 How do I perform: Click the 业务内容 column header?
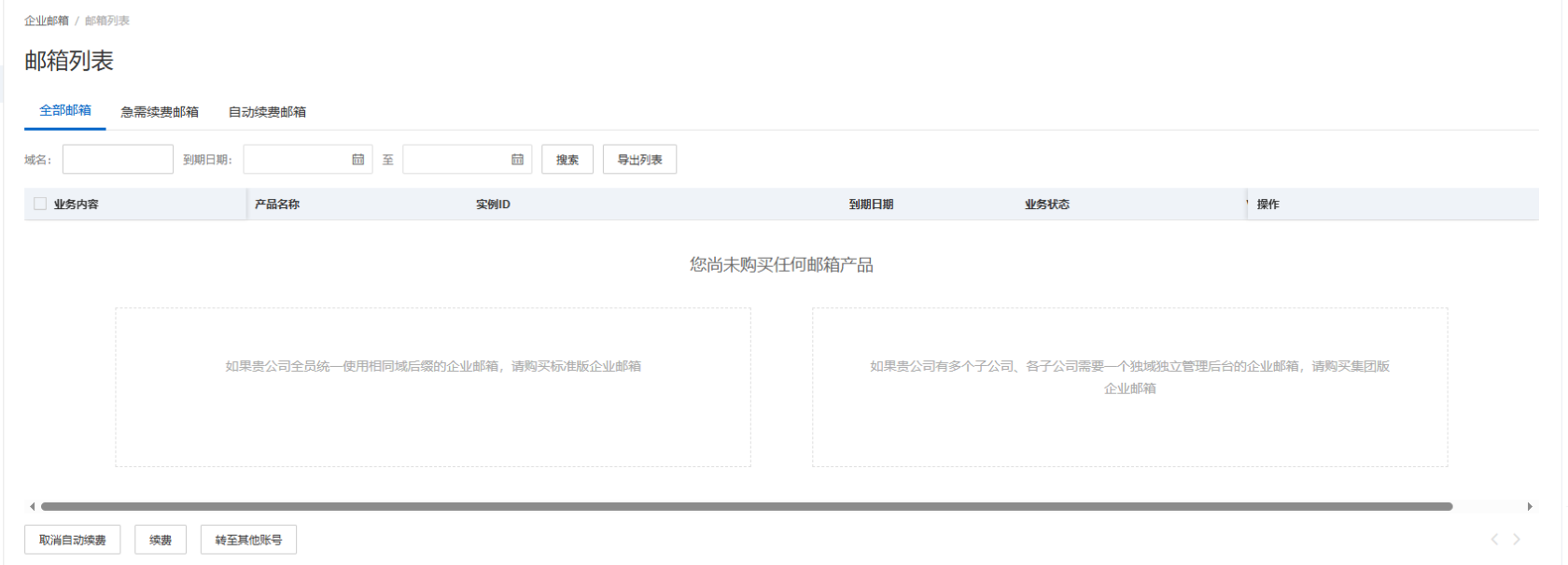77,205
